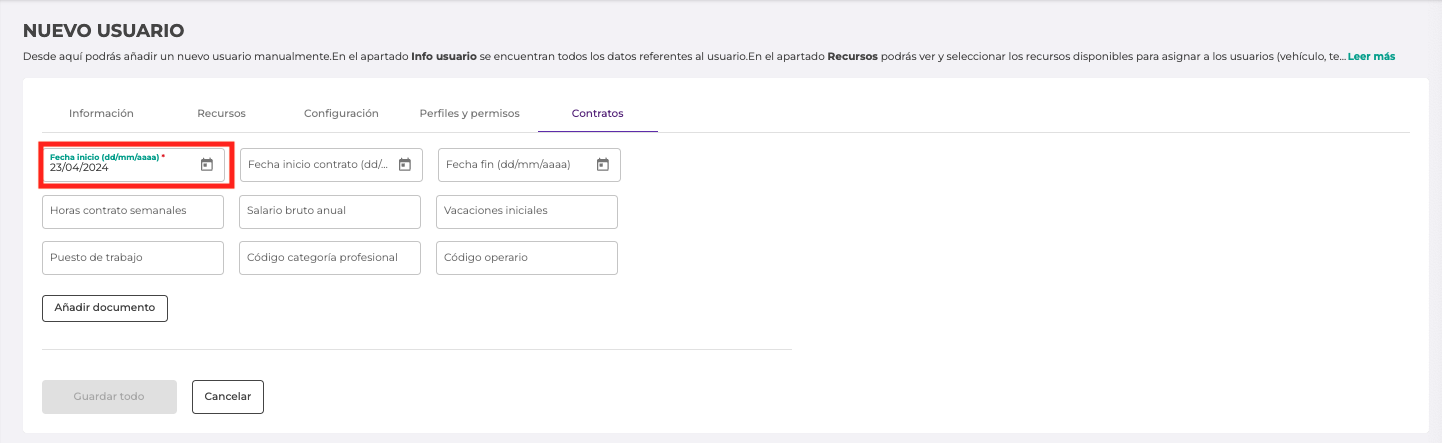Click the Horas contrato semanales field
1442x443 pixels.
click(132, 211)
